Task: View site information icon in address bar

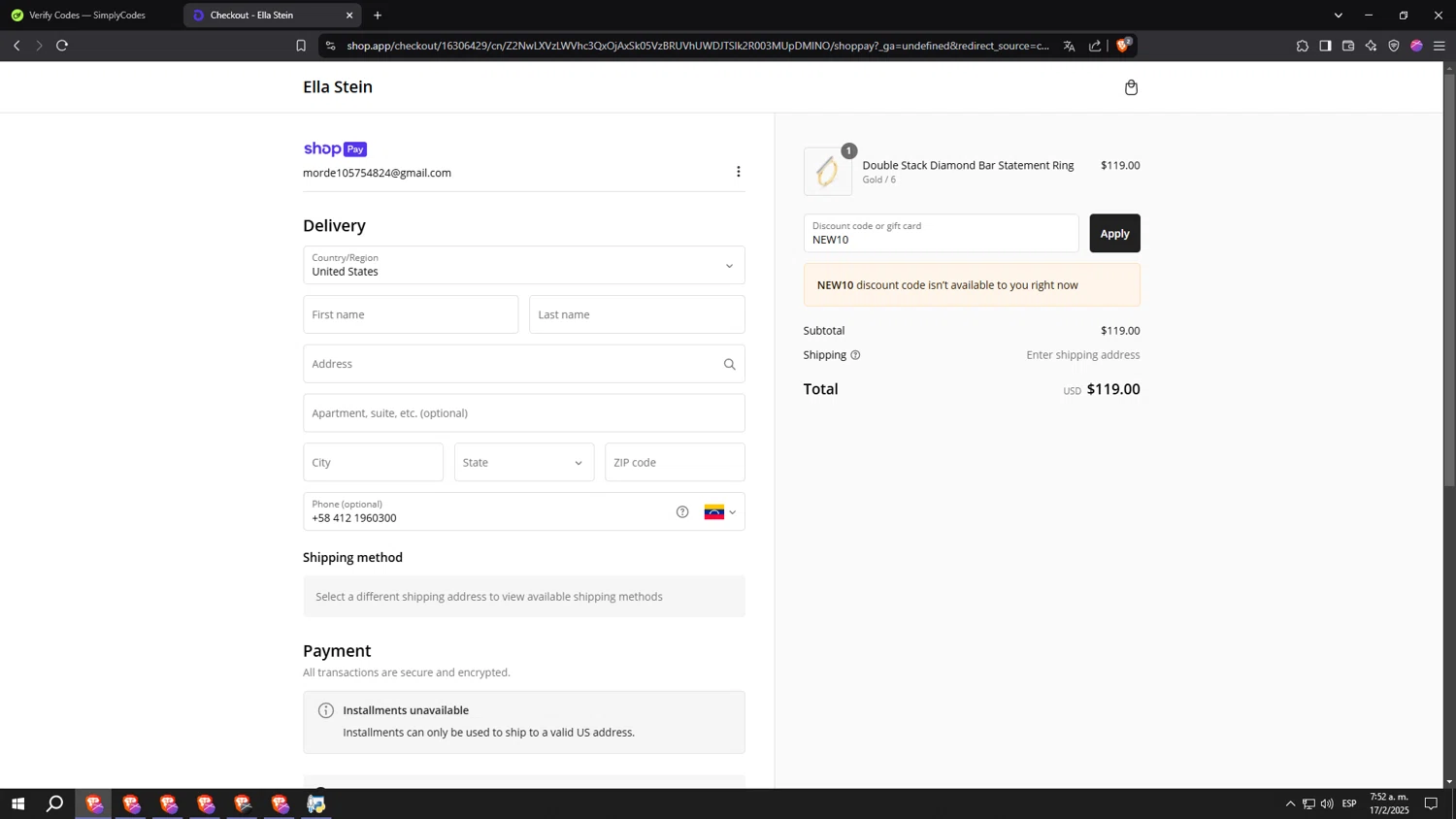Action: (330, 46)
